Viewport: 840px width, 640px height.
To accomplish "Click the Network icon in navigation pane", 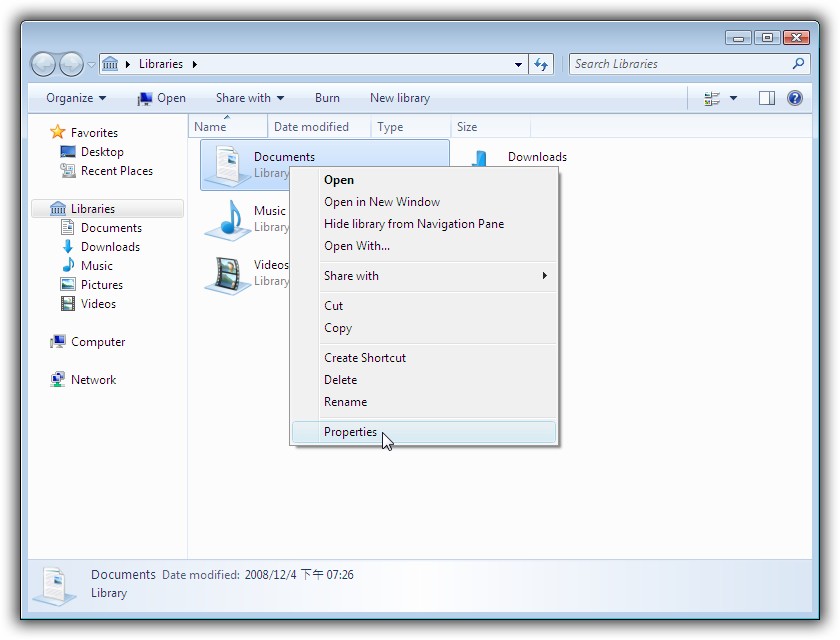I will tap(58, 380).
